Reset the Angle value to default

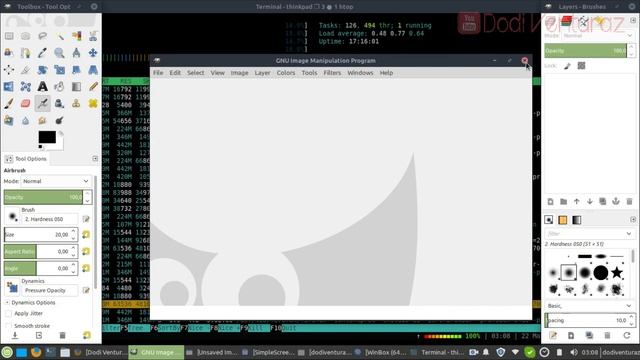coord(86,268)
